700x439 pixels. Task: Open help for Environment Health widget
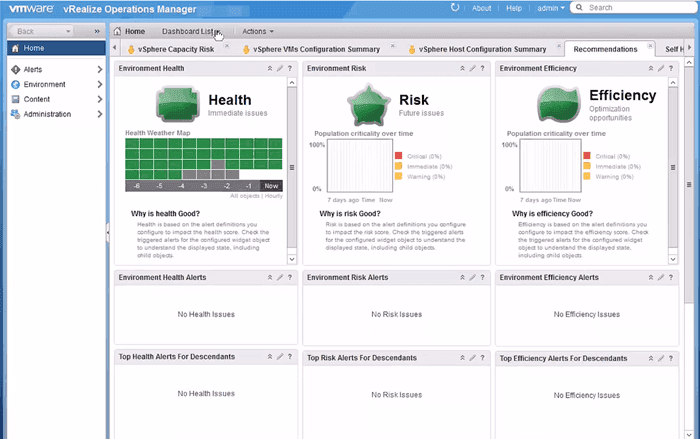pyautogui.click(x=290, y=68)
